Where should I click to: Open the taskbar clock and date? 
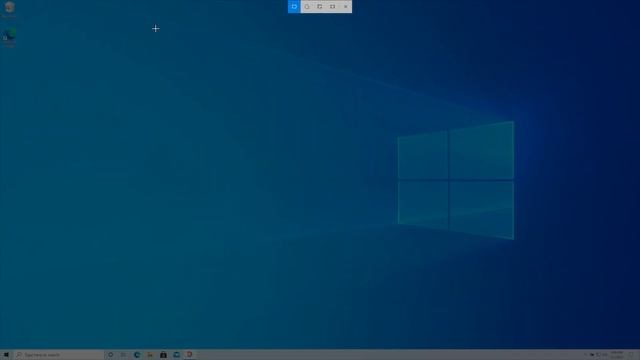click(x=617, y=355)
